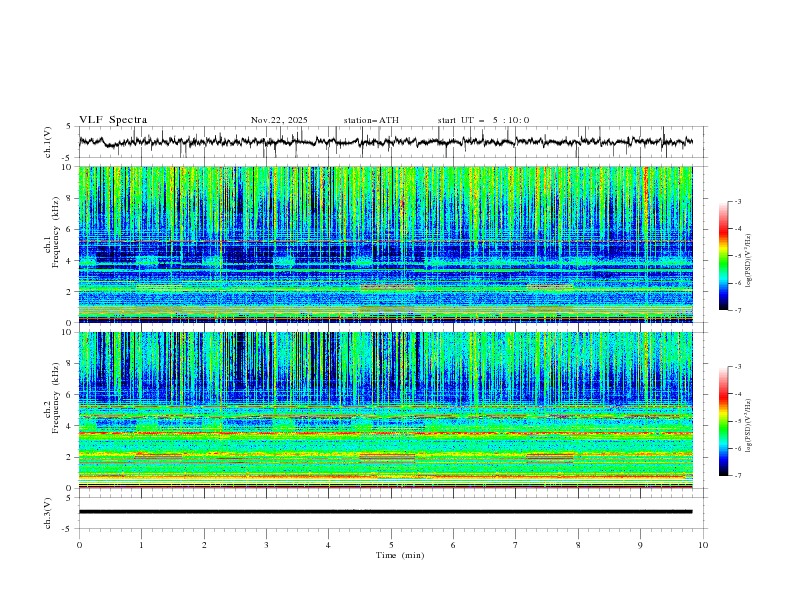Click the 8 minute tick label on time axis
The image size is (792, 612).
pos(578,545)
